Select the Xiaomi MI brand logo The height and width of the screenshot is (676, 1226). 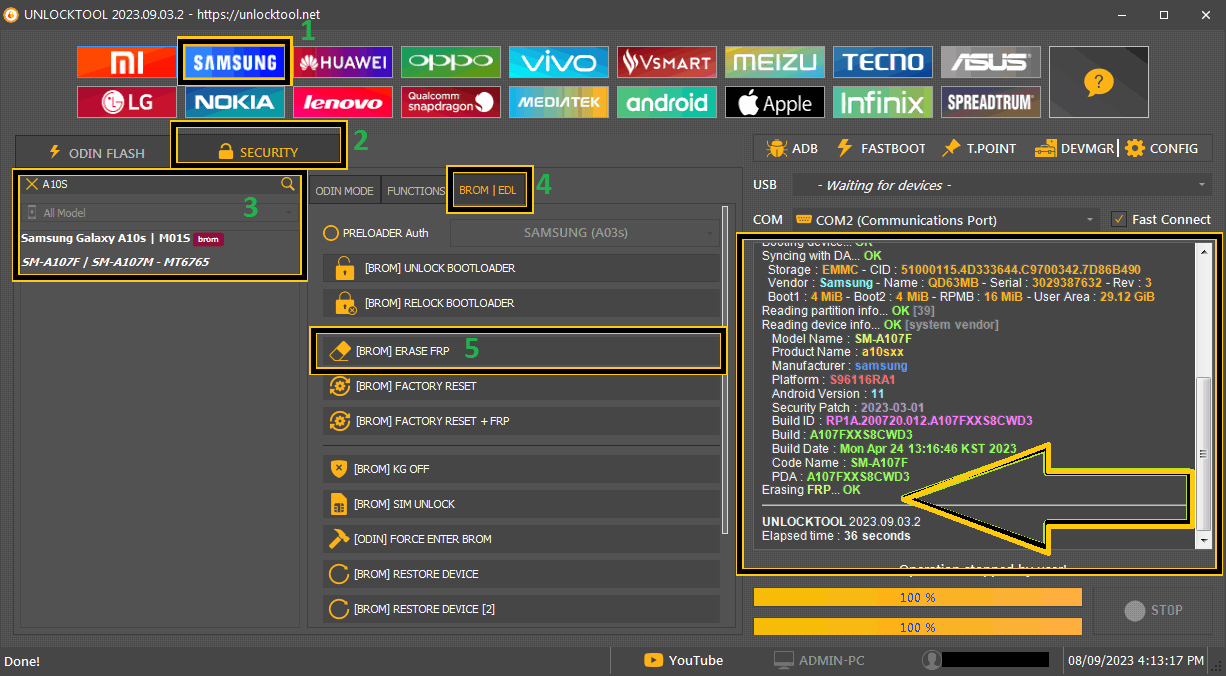126,63
